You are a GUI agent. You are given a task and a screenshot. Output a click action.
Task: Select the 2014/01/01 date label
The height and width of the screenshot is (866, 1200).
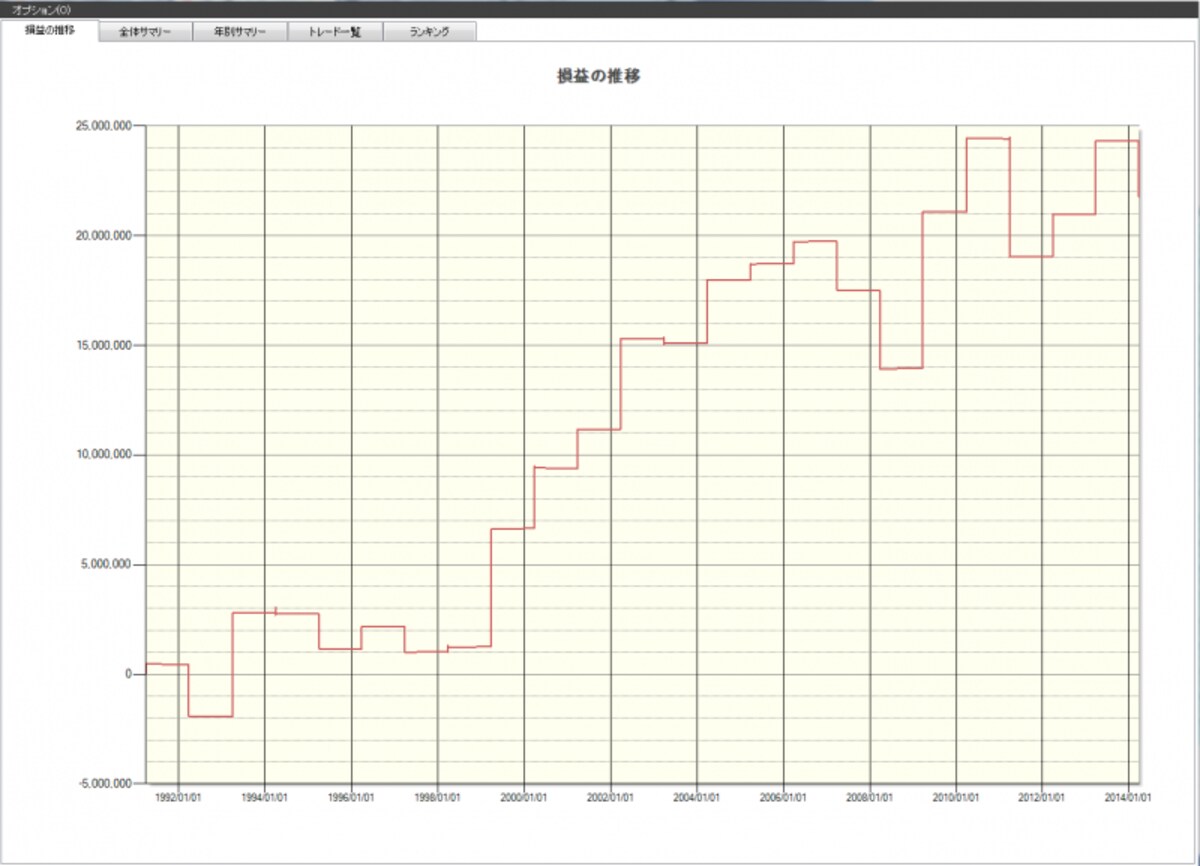(1129, 798)
